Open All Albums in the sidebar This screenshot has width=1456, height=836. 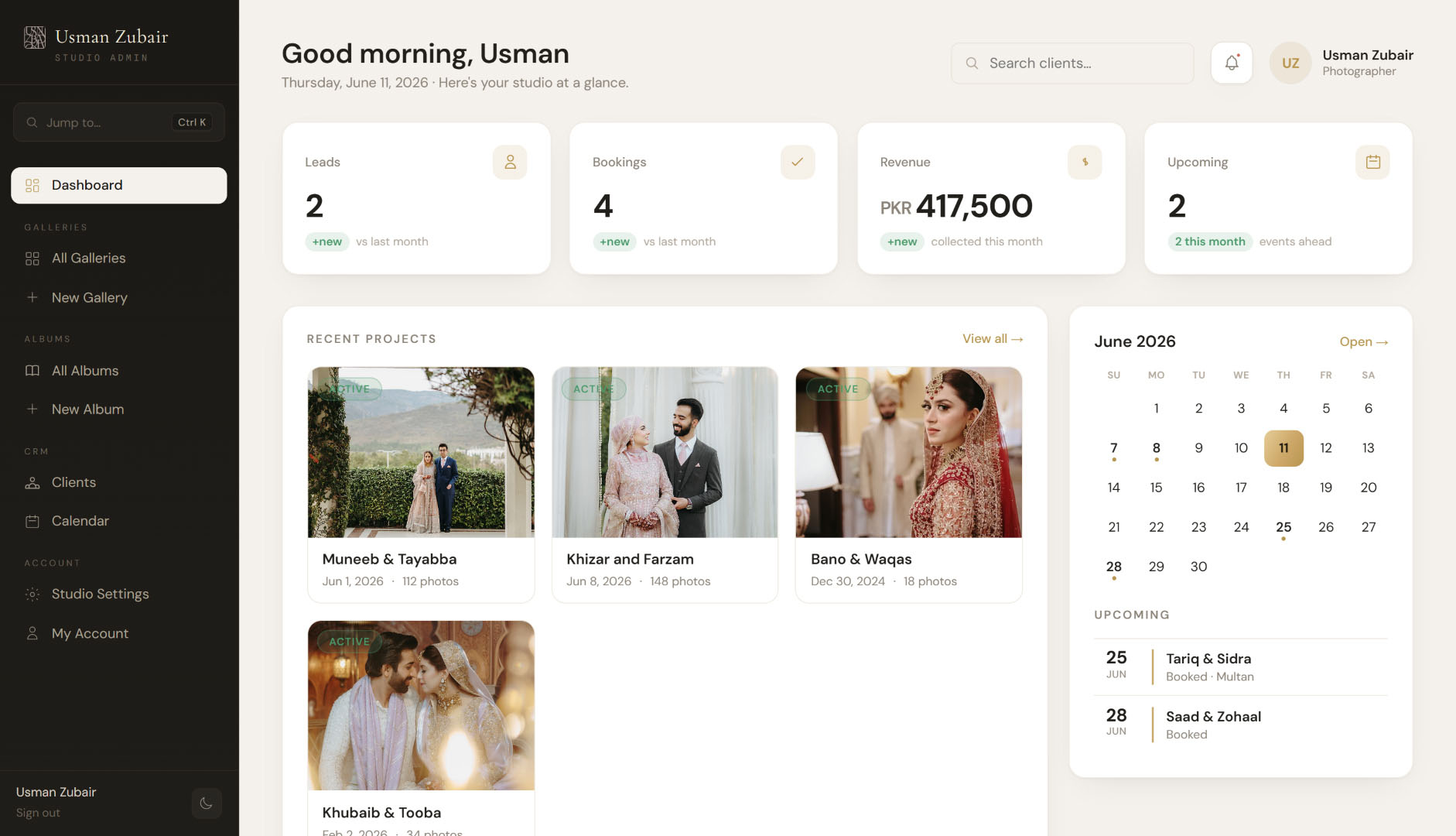point(119,370)
